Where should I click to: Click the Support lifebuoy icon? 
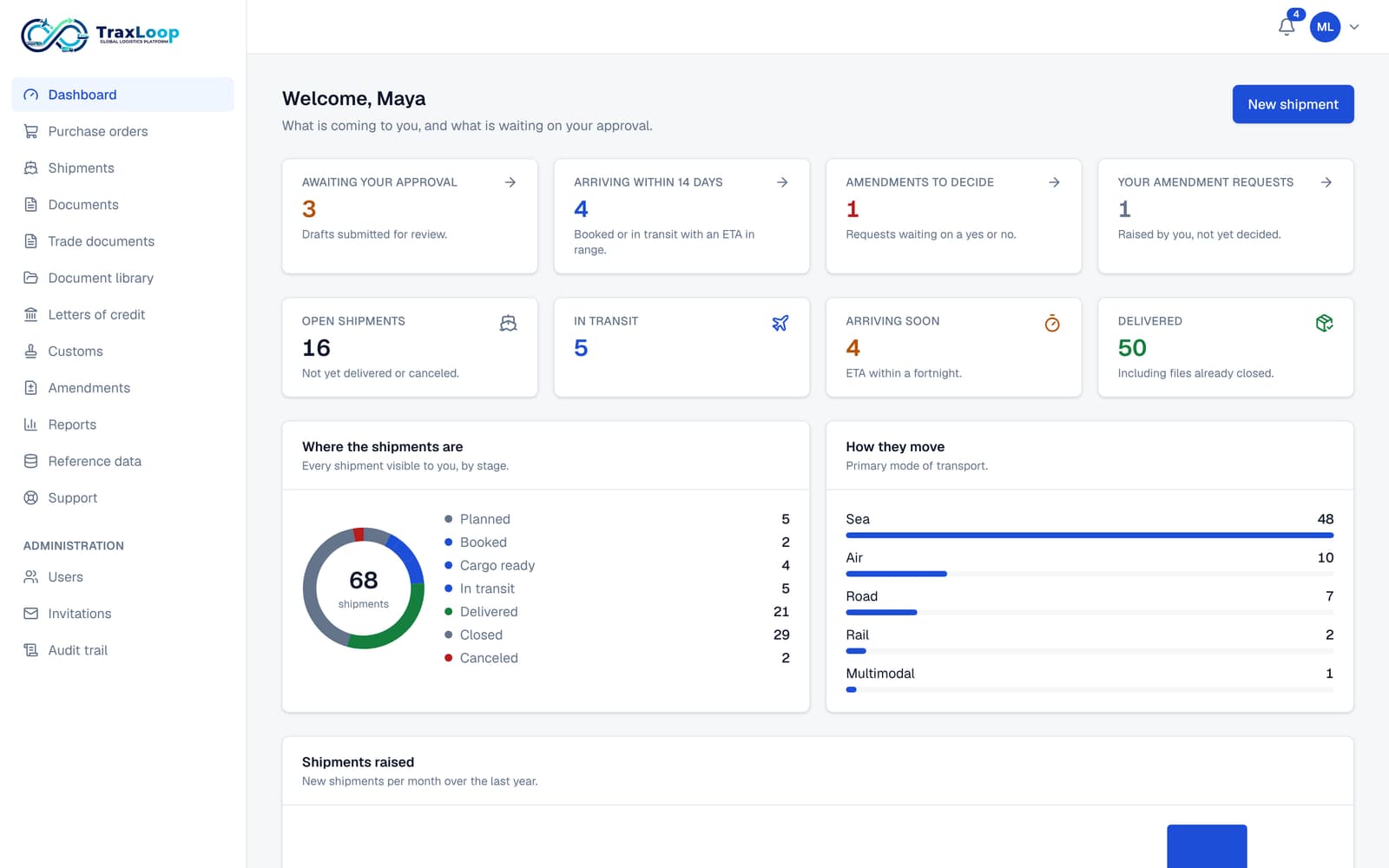click(x=31, y=498)
